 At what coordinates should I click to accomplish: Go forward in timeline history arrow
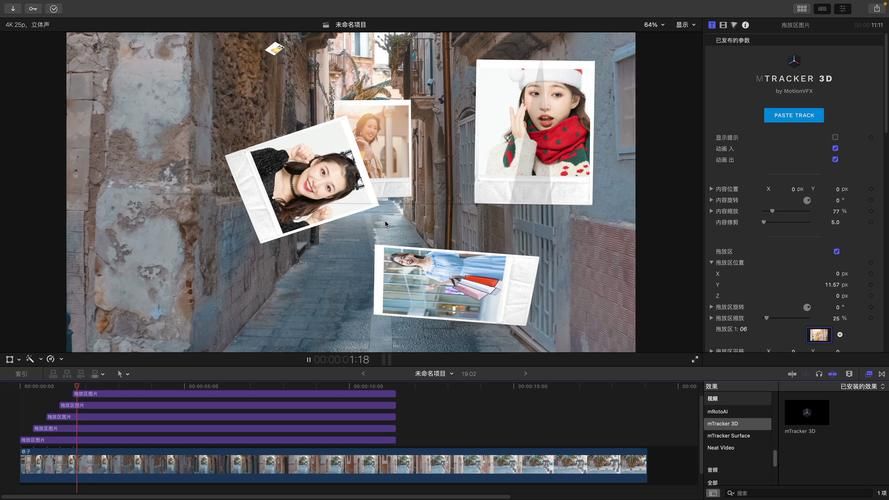[x=525, y=374]
